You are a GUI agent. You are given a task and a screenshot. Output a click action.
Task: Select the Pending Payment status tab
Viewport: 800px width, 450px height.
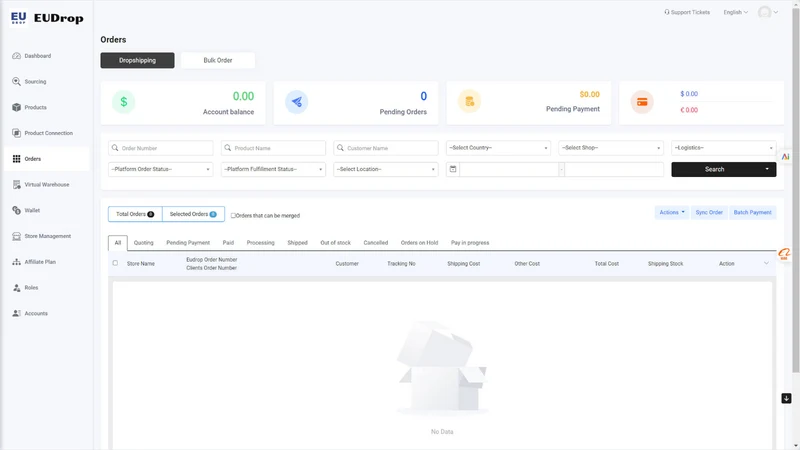188,243
